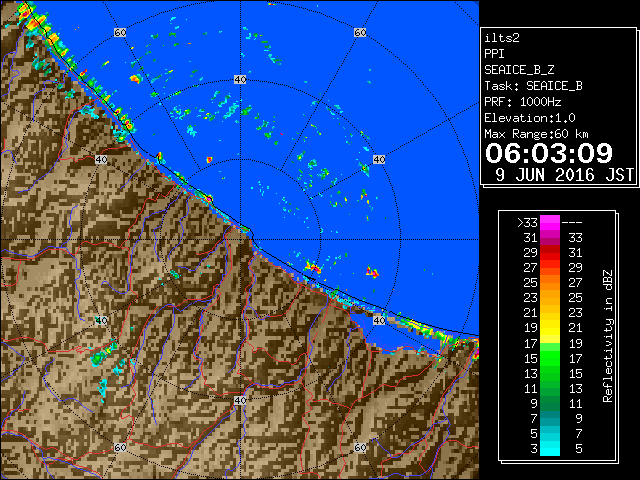Image resolution: width=640 pixels, height=480 pixels.
Task: Click the vertical 'Reflectivity in dBZ' label
Action: (x=607, y=336)
